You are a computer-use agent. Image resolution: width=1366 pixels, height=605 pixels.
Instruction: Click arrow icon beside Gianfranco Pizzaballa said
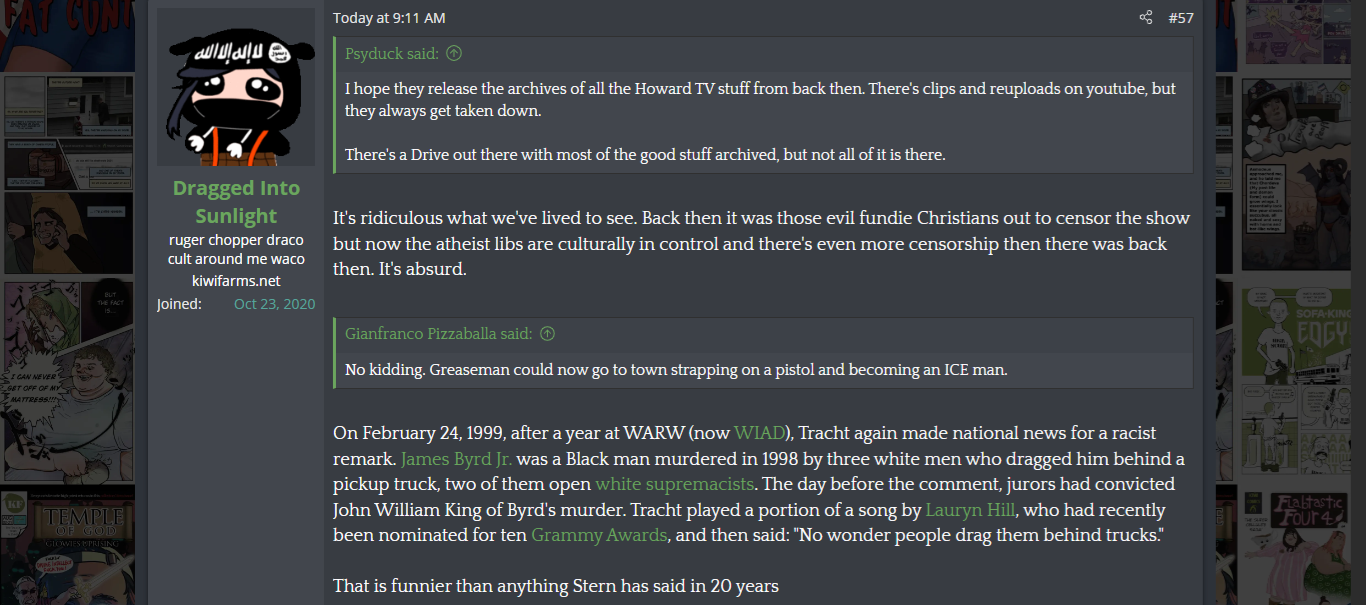(547, 334)
